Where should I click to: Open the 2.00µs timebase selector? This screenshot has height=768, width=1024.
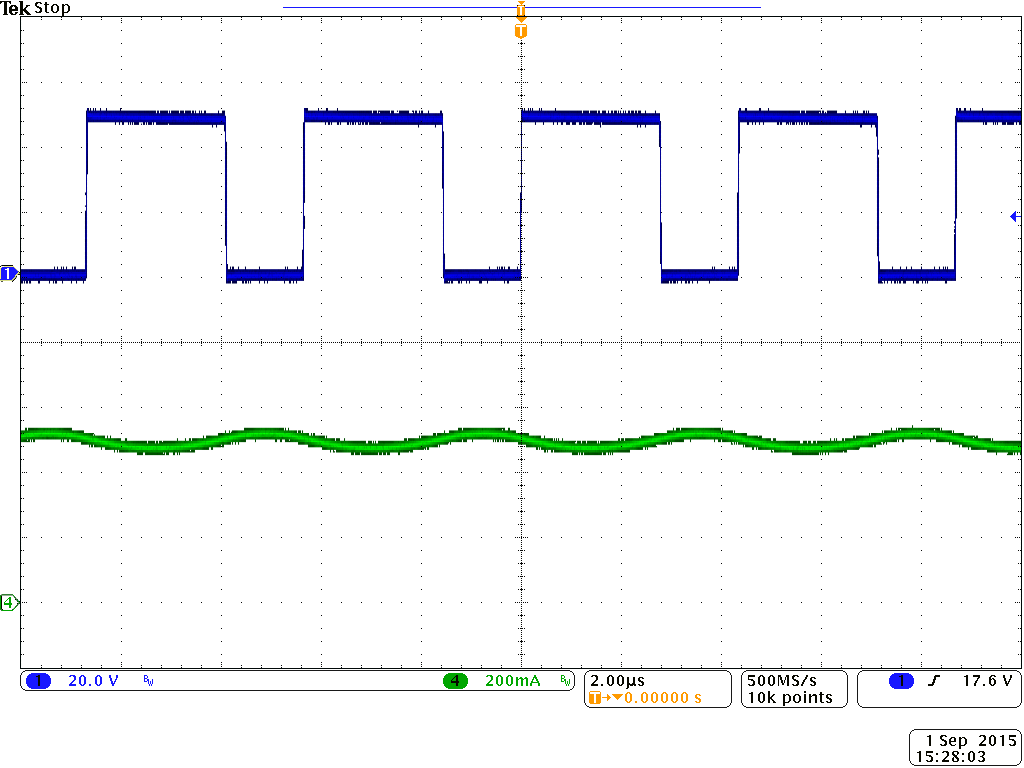615,680
